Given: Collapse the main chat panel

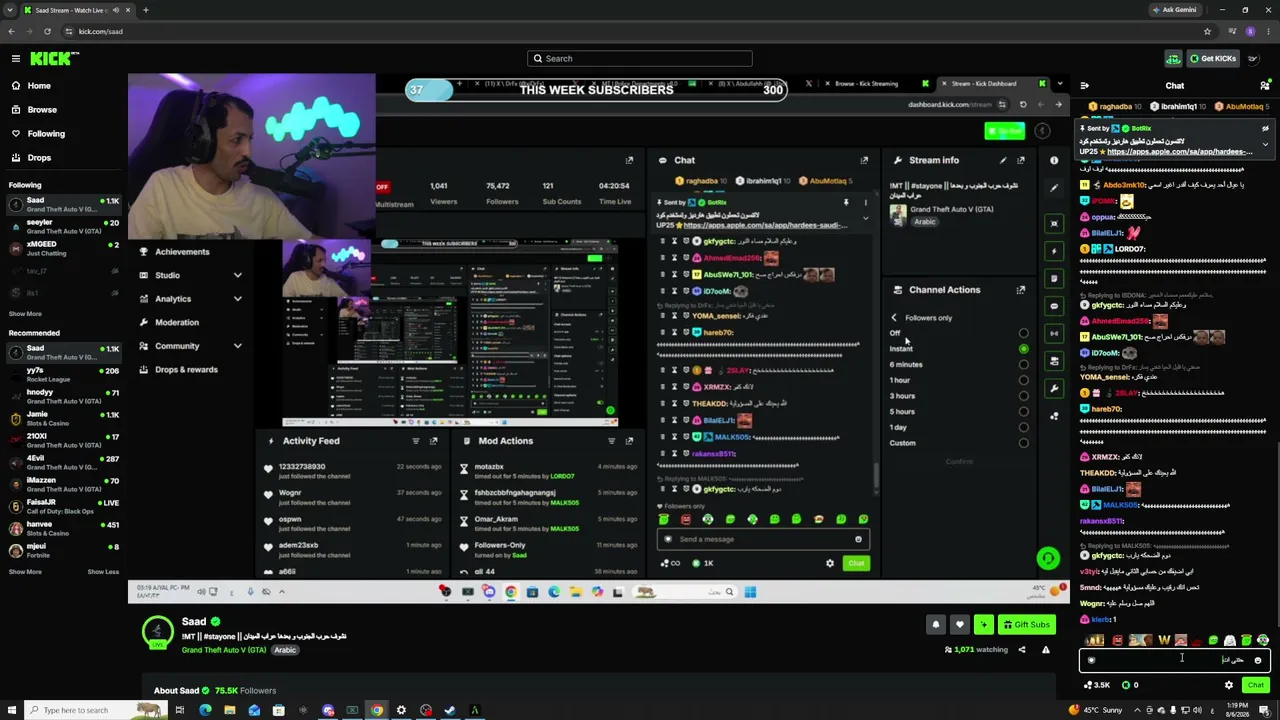Looking at the screenshot, I should (1085, 86).
